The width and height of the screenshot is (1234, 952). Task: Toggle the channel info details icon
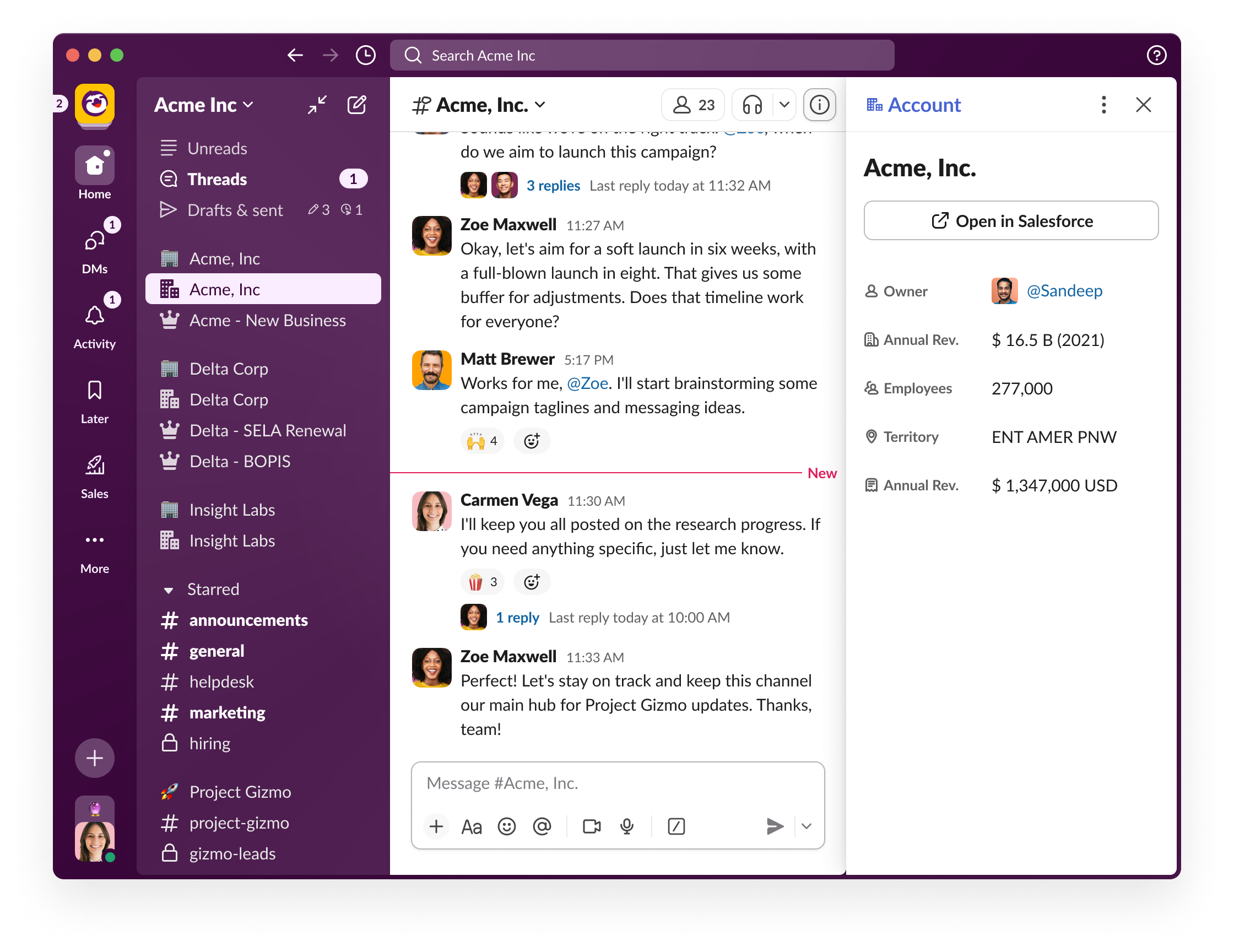pos(819,105)
